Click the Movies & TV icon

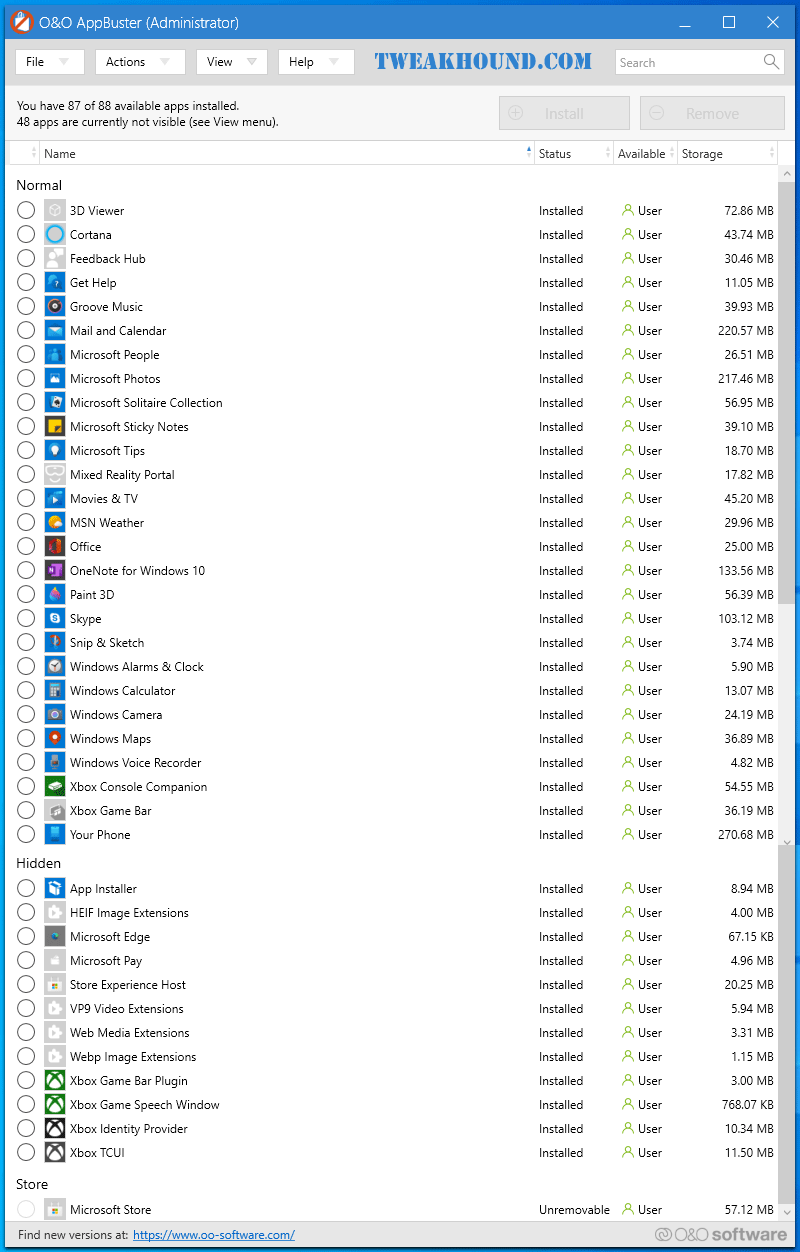pyautogui.click(x=55, y=499)
